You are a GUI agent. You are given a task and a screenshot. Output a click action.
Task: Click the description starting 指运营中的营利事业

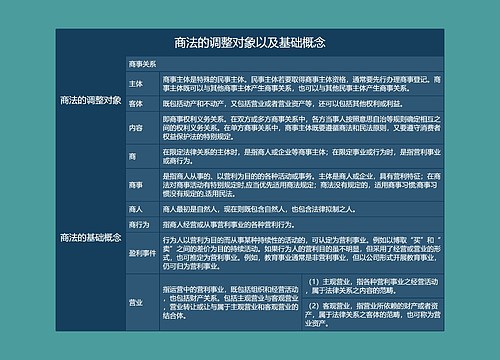(x=231, y=303)
